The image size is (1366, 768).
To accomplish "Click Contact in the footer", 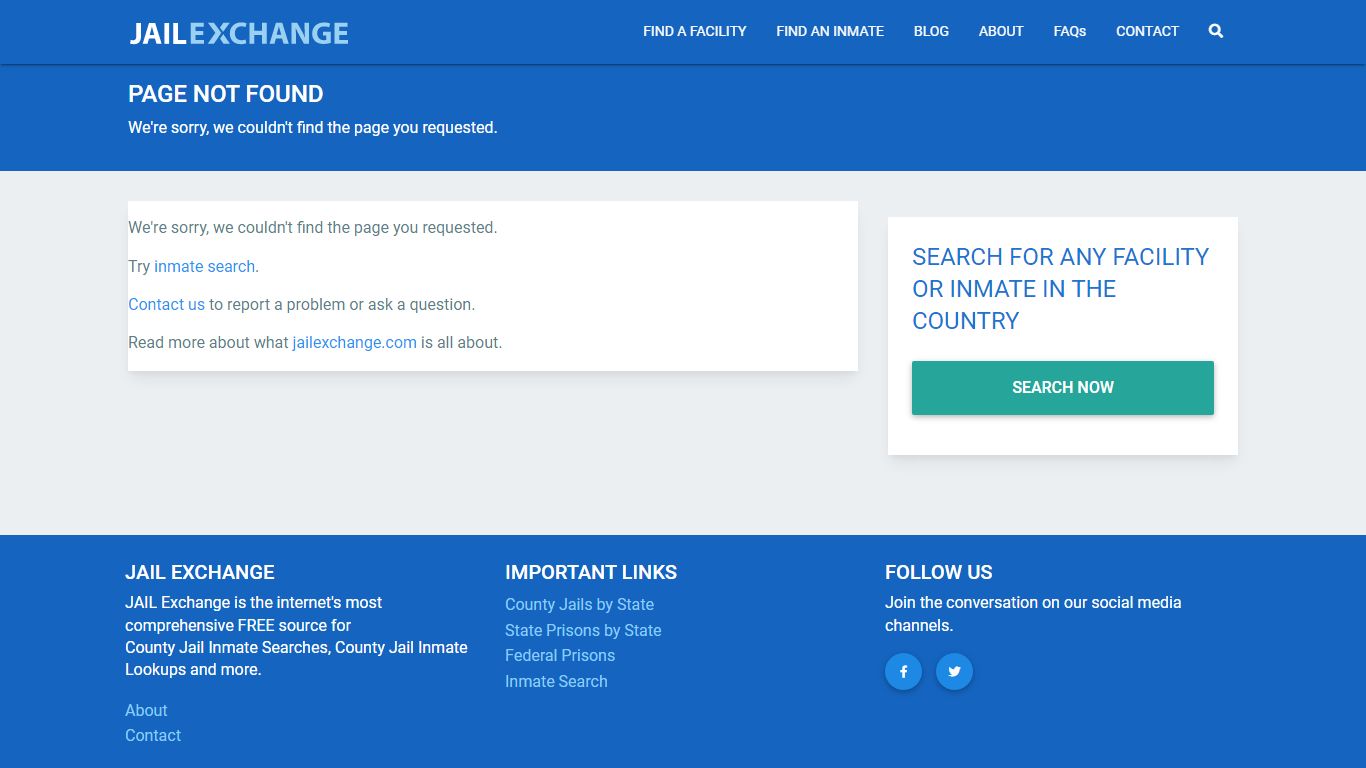I will tap(153, 735).
